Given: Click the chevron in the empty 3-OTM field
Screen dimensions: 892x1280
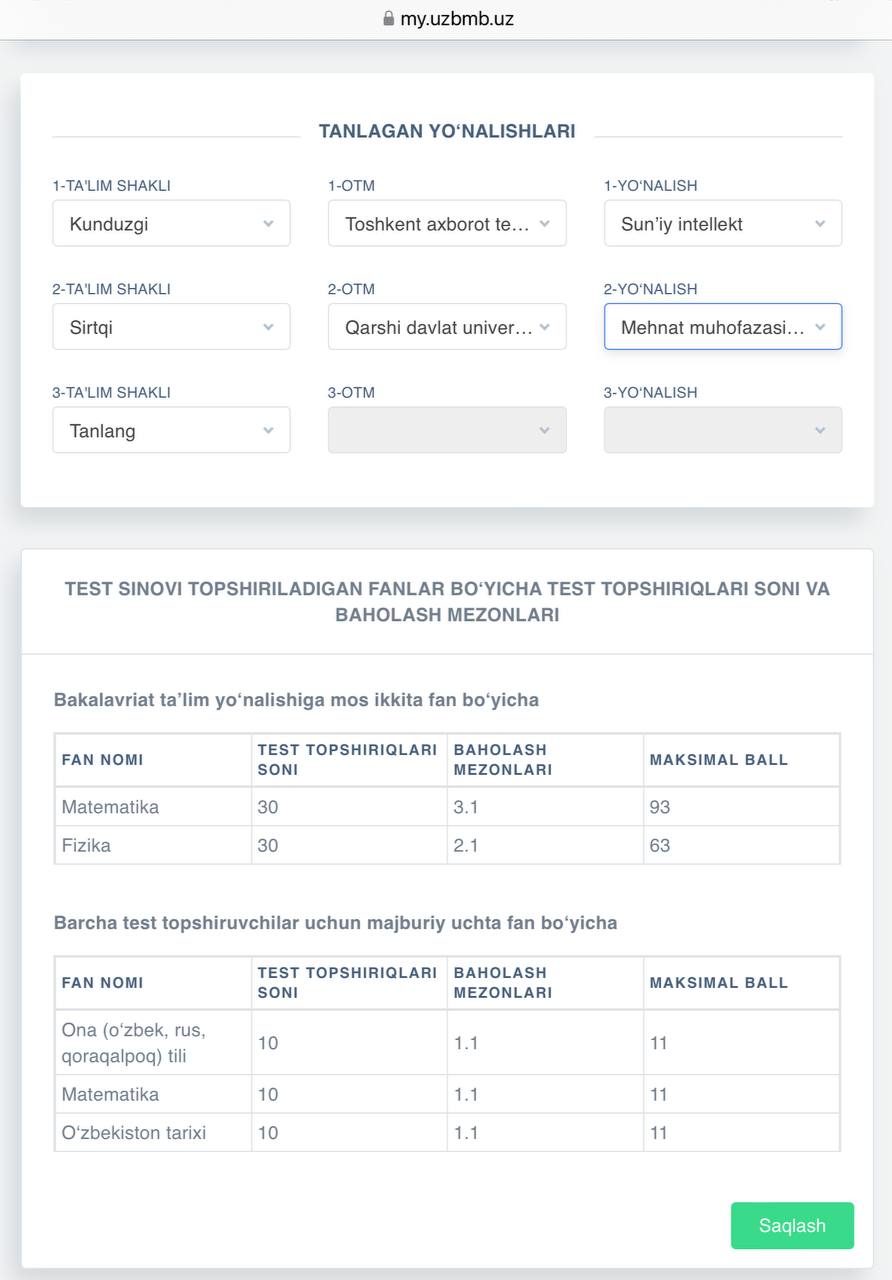Looking at the screenshot, I should [x=544, y=430].
